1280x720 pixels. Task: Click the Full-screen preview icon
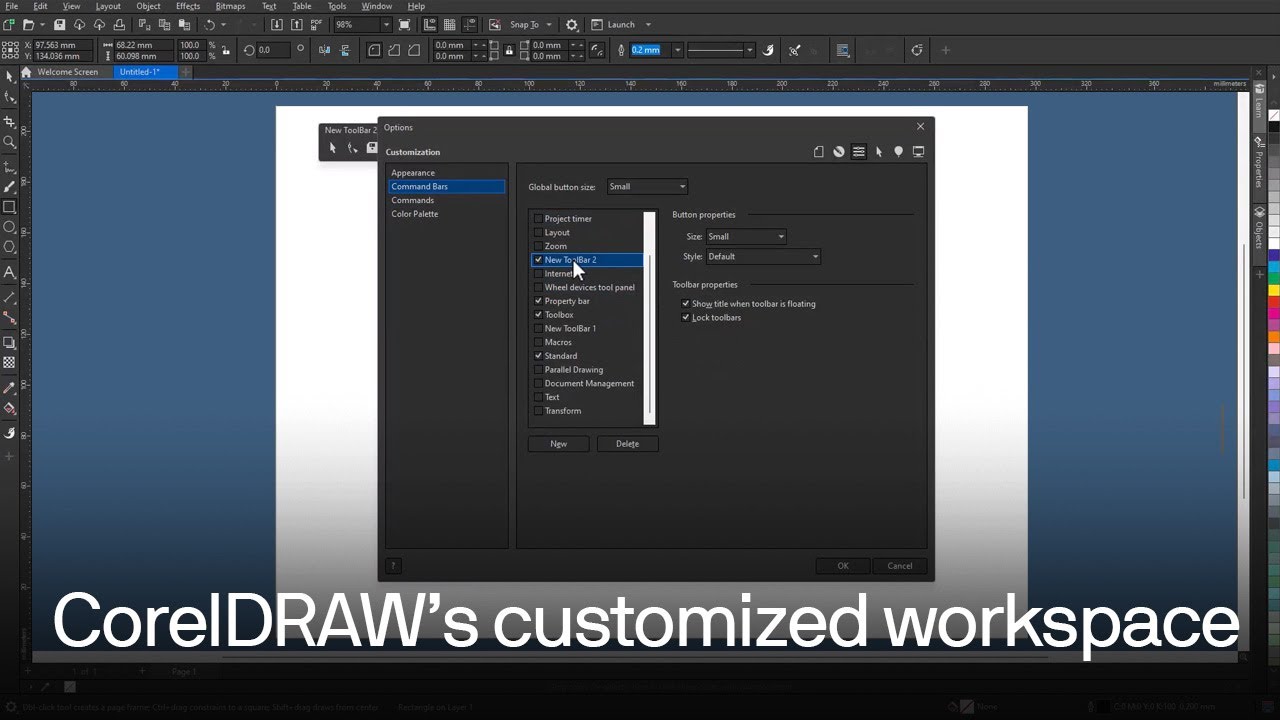(x=404, y=24)
